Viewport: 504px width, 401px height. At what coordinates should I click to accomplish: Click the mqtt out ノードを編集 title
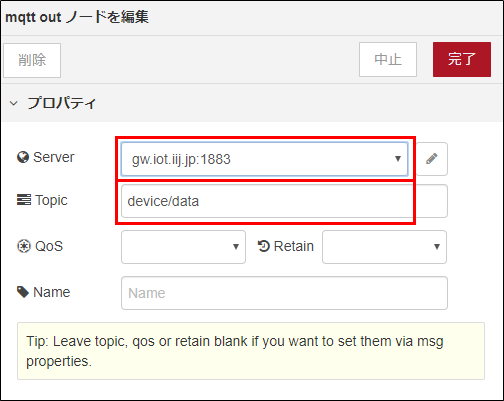[x=77, y=17]
